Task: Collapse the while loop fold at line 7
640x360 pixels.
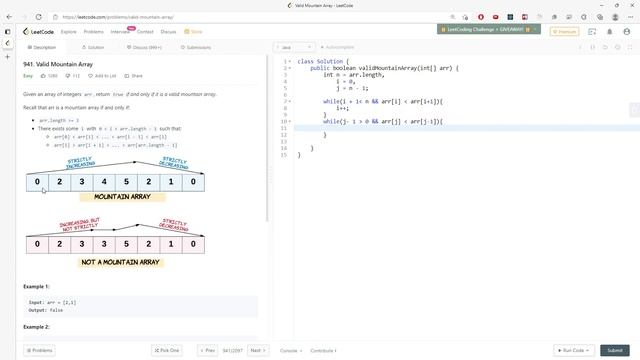Action: pos(290,102)
